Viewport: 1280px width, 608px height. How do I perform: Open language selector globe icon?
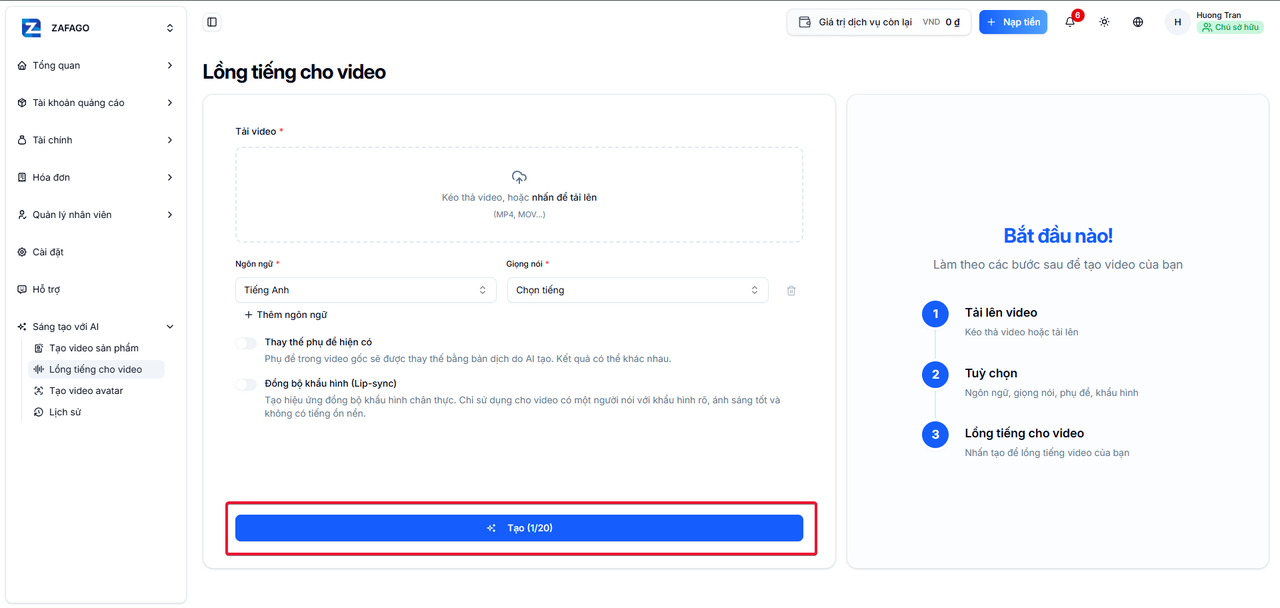[1138, 22]
